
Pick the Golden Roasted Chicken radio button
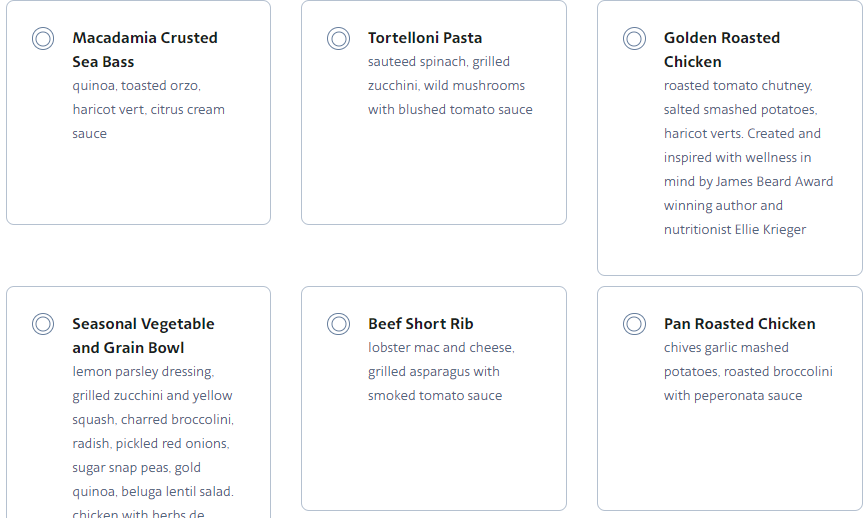[635, 39]
